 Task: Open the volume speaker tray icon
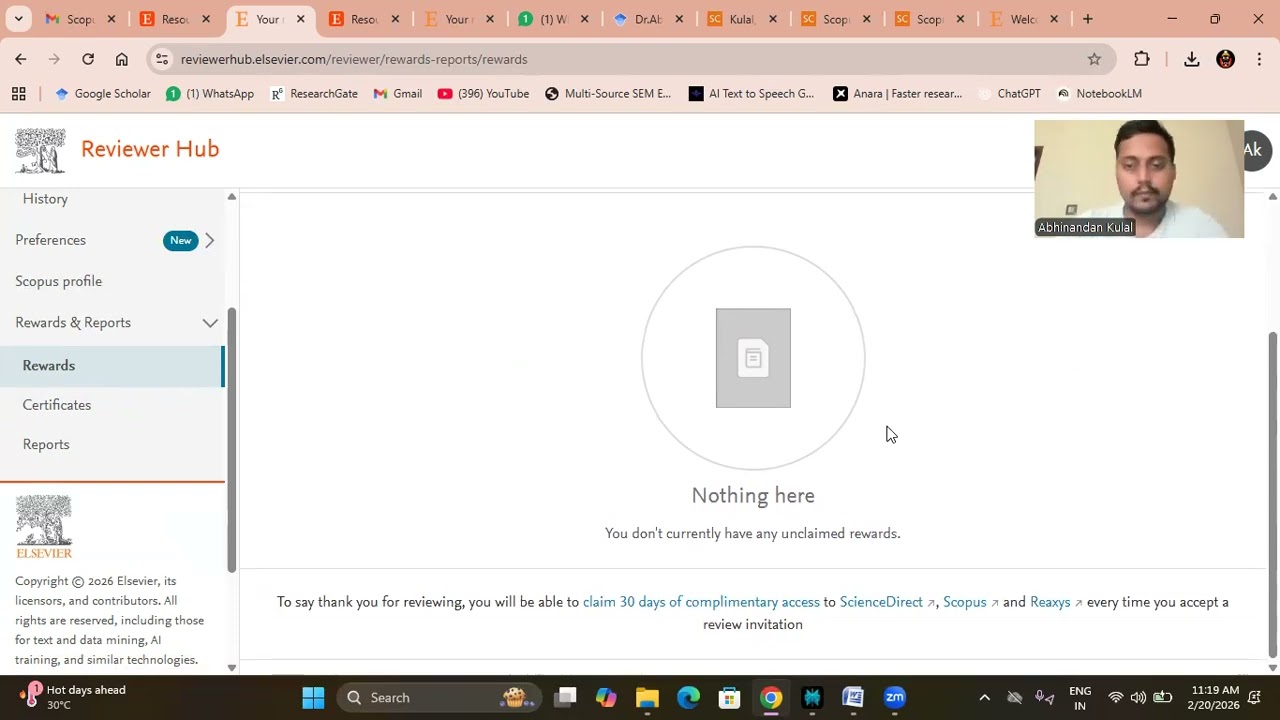[1138, 697]
